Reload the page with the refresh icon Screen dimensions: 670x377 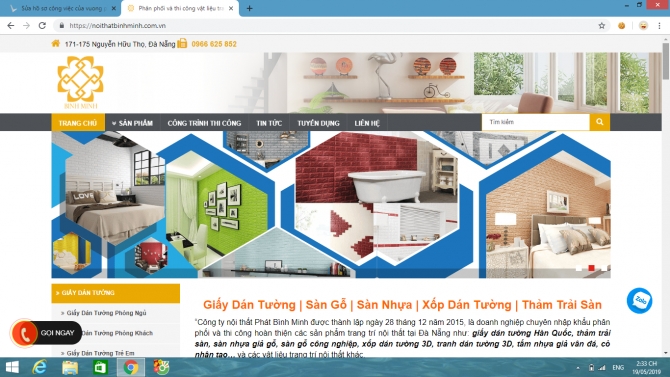pos(42,26)
